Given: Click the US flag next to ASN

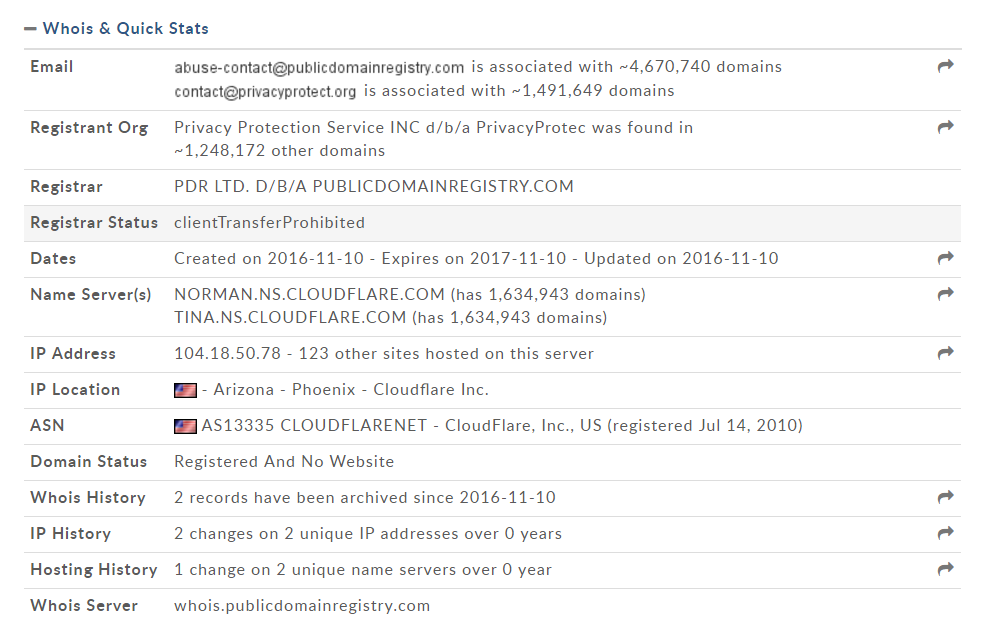Looking at the screenshot, I should pyautogui.click(x=185, y=426).
